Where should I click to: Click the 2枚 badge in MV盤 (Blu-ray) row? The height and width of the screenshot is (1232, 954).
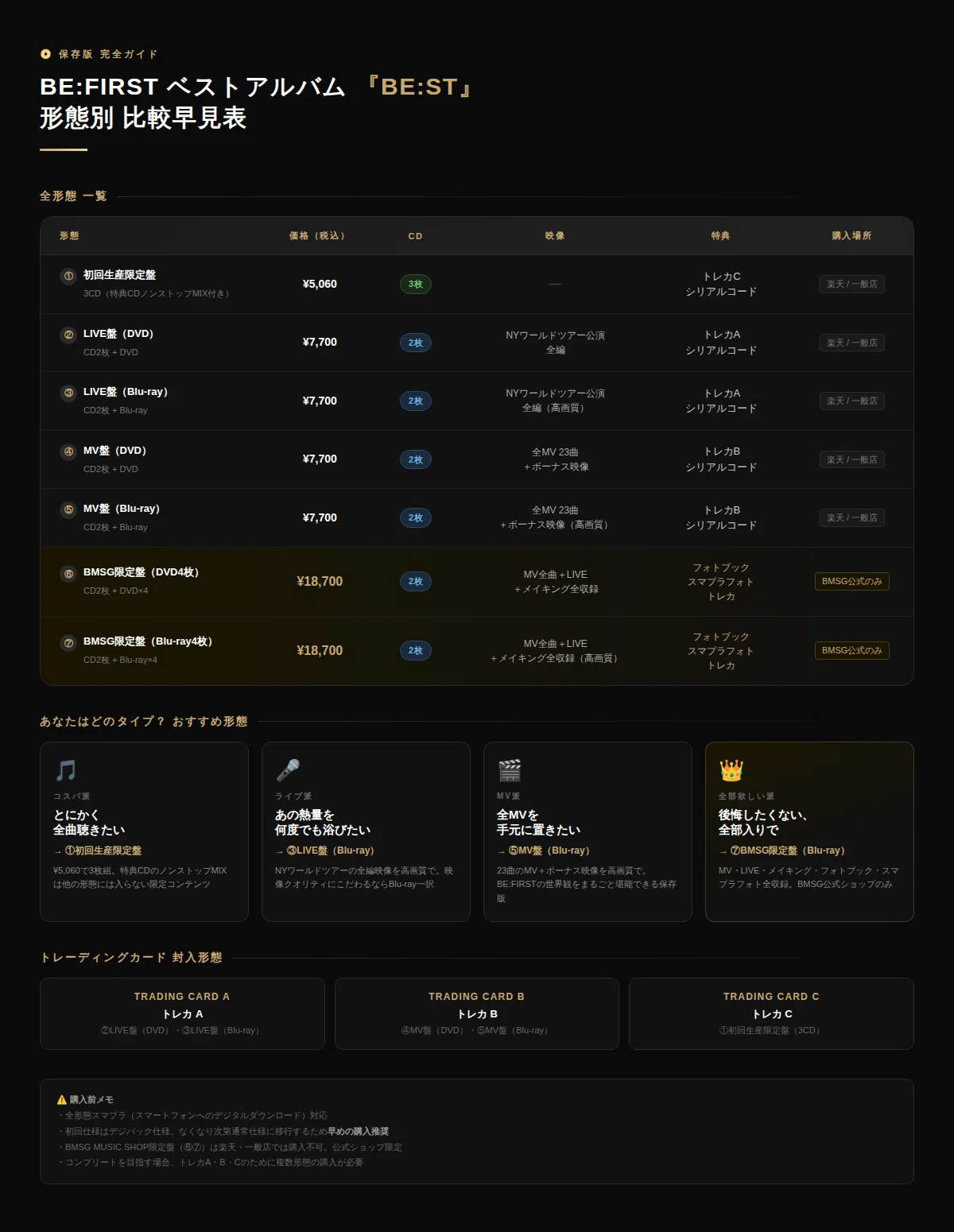click(x=415, y=517)
